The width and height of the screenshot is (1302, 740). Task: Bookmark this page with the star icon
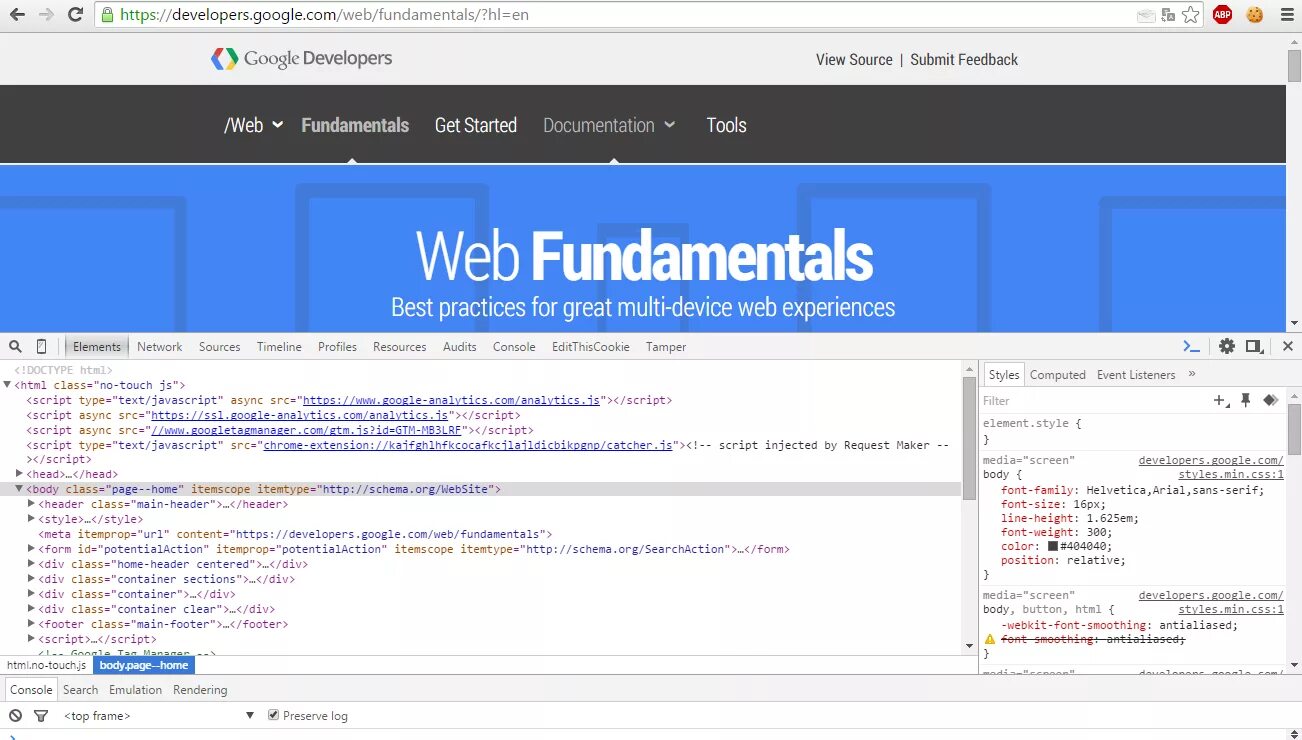(1190, 15)
